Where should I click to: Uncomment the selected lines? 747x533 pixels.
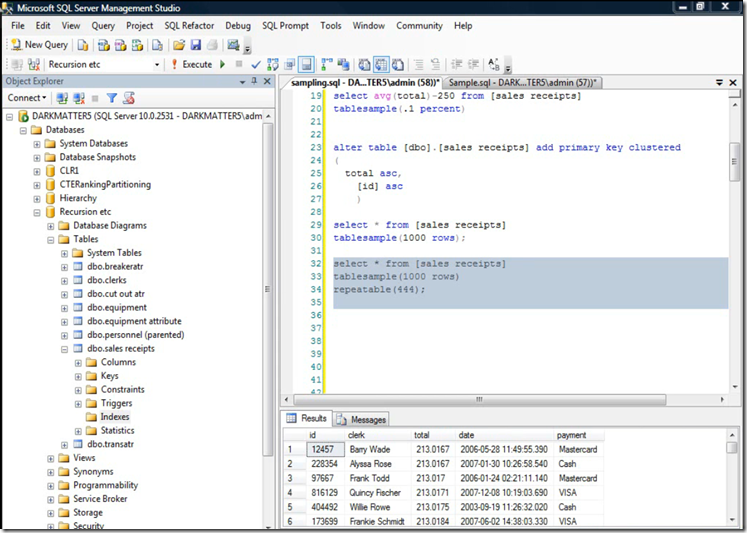pos(435,64)
